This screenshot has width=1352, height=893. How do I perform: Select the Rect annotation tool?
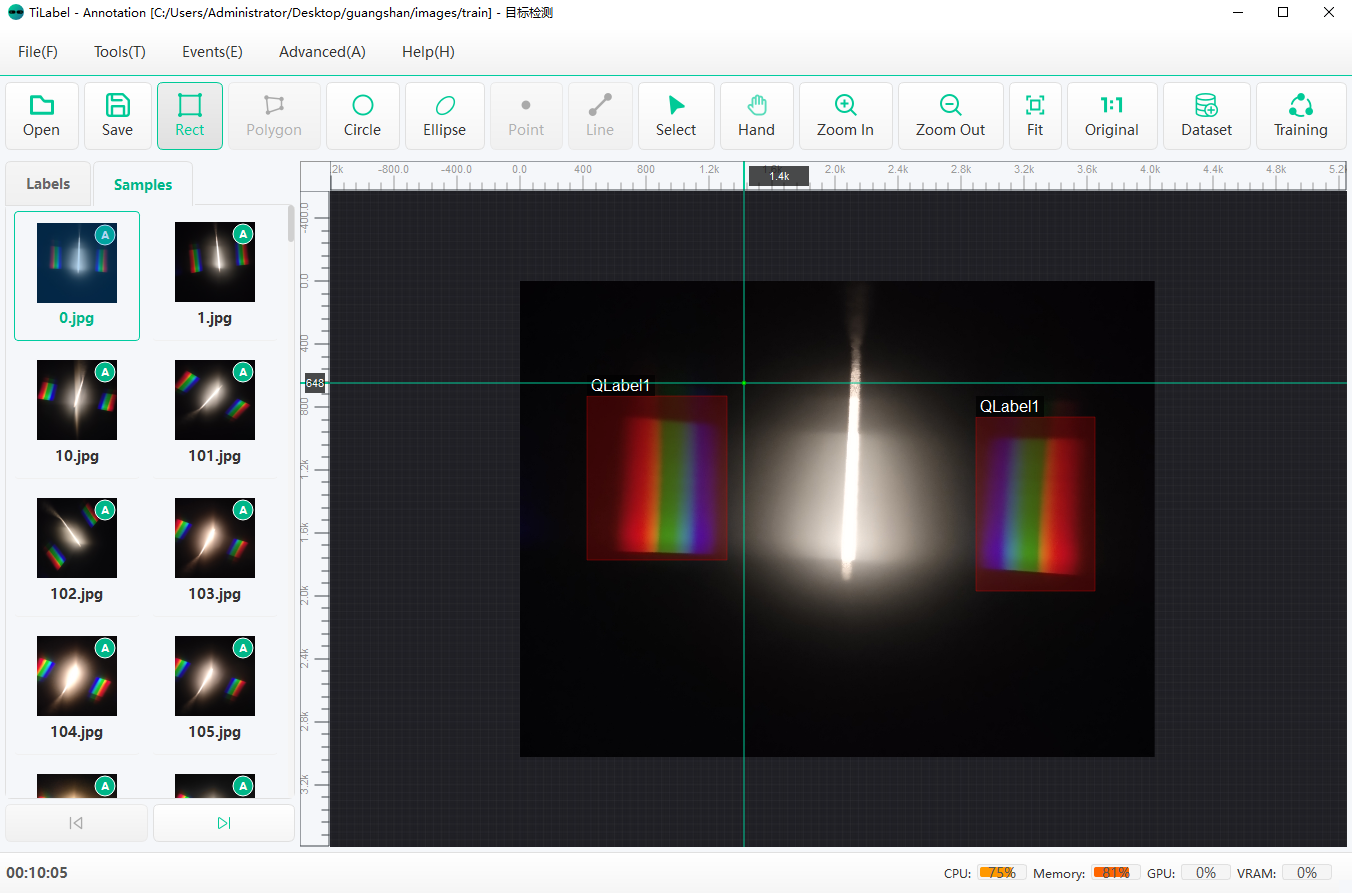tap(189, 115)
